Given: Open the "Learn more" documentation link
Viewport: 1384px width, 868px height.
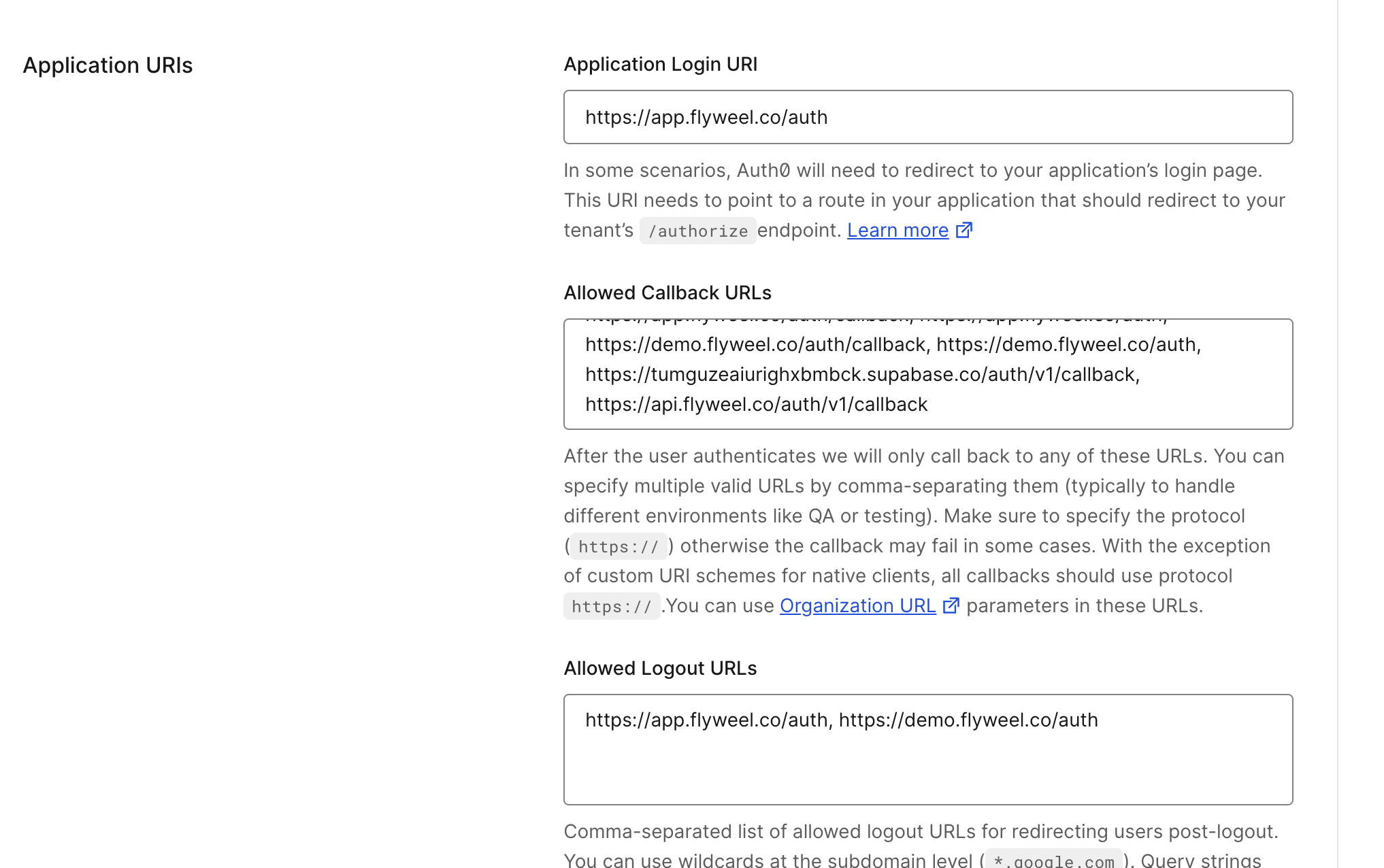Looking at the screenshot, I should click(x=897, y=230).
